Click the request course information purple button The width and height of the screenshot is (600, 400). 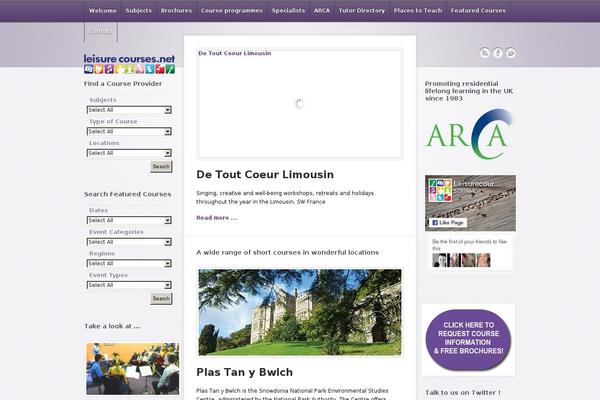tap(468, 340)
